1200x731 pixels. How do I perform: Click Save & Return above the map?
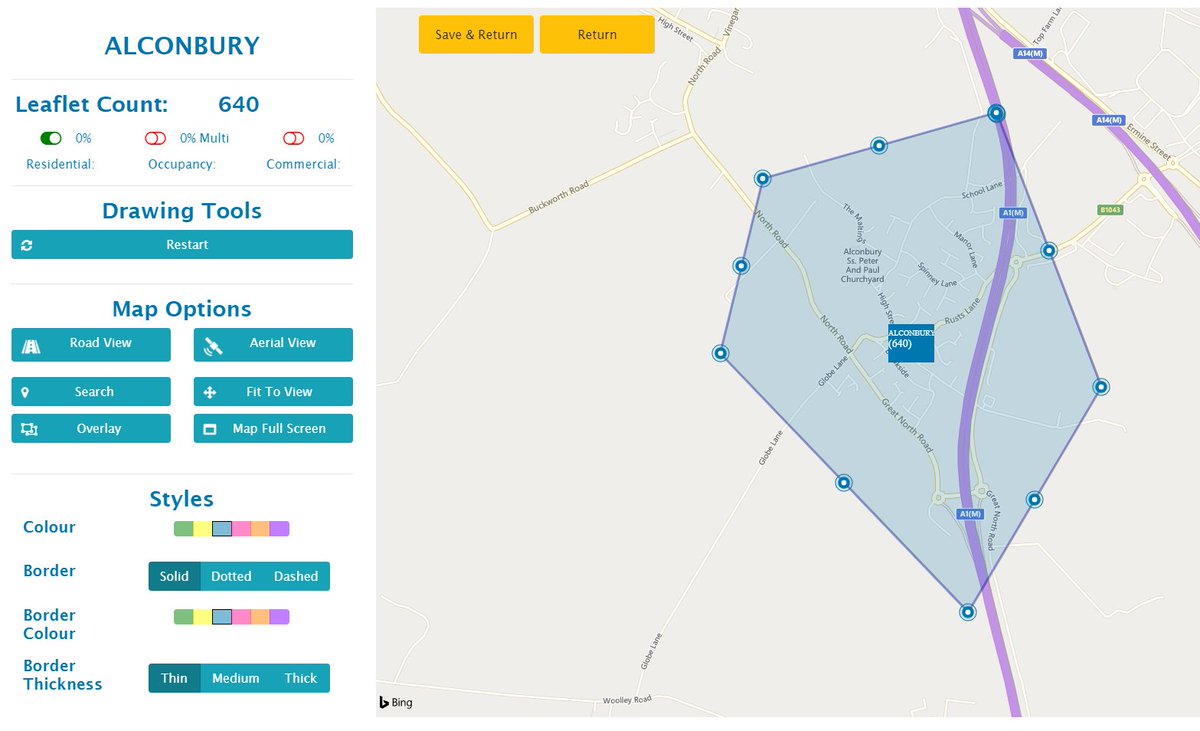(475, 34)
